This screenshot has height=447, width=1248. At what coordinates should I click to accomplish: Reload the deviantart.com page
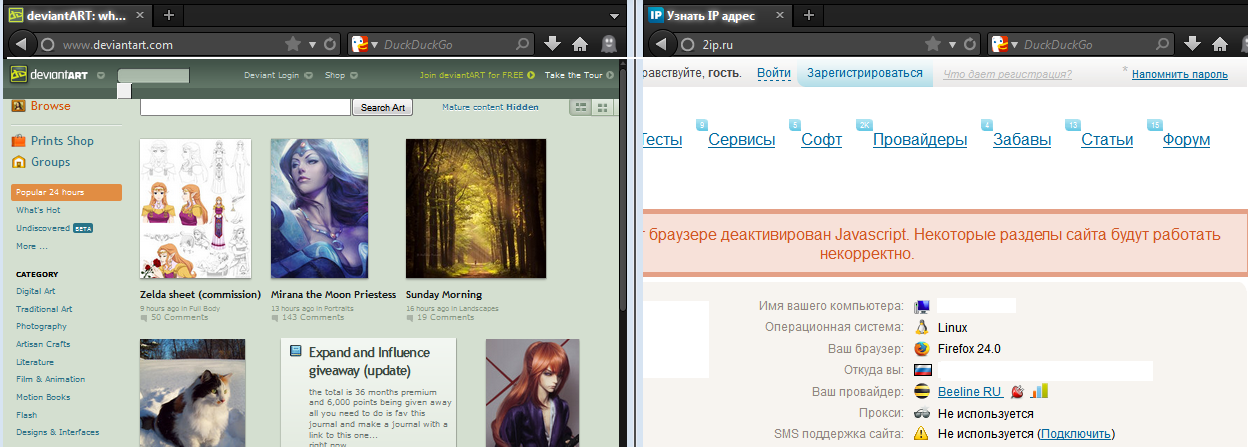click(331, 44)
